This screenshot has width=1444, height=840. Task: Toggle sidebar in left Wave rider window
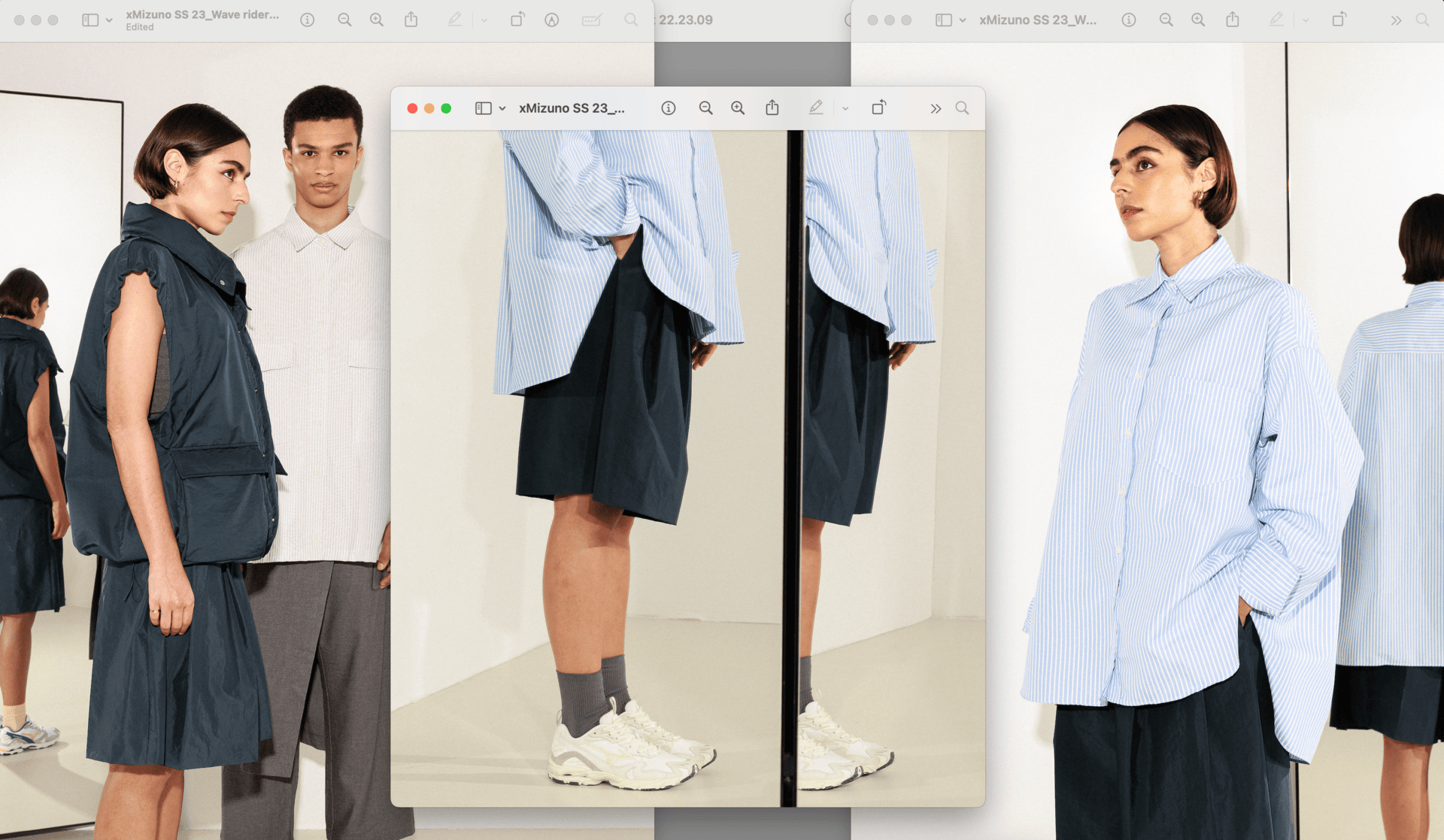90,20
